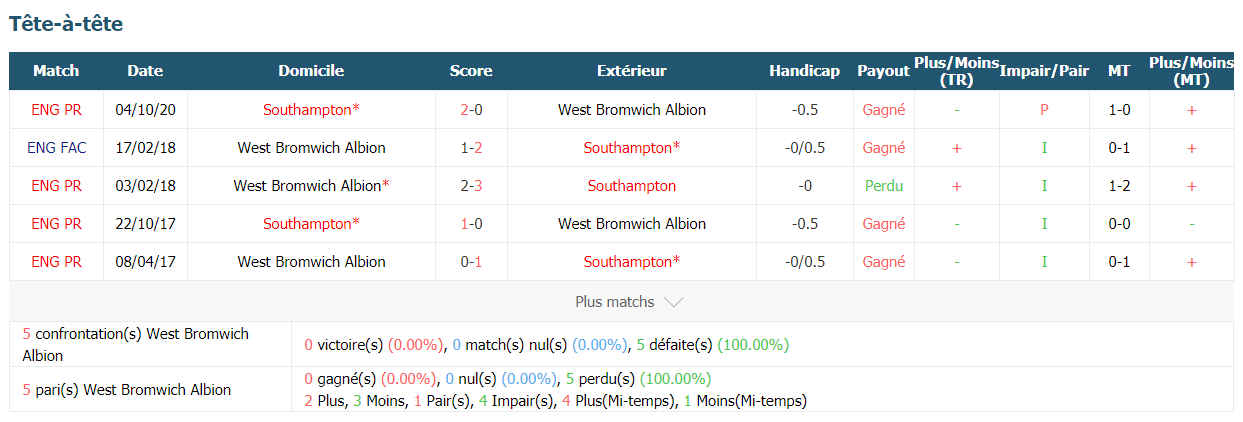Click the Domicile column header
Image resolution: width=1243 pixels, height=422 pixels.
(311, 71)
